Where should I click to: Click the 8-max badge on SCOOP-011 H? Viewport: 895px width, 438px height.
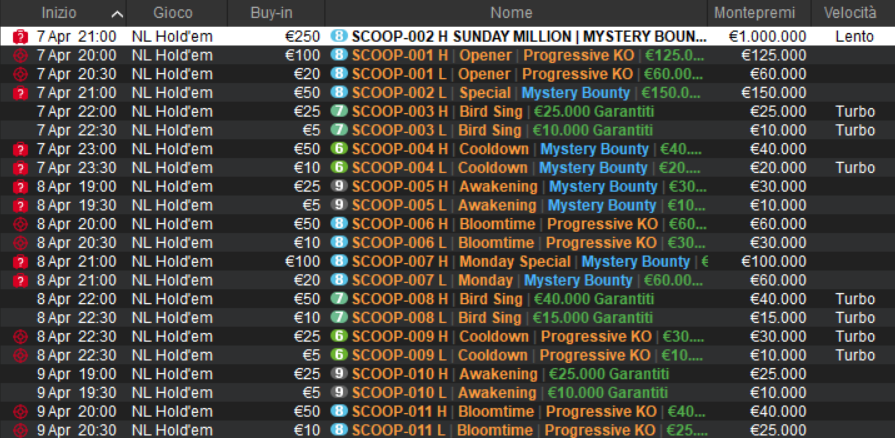coord(339,411)
